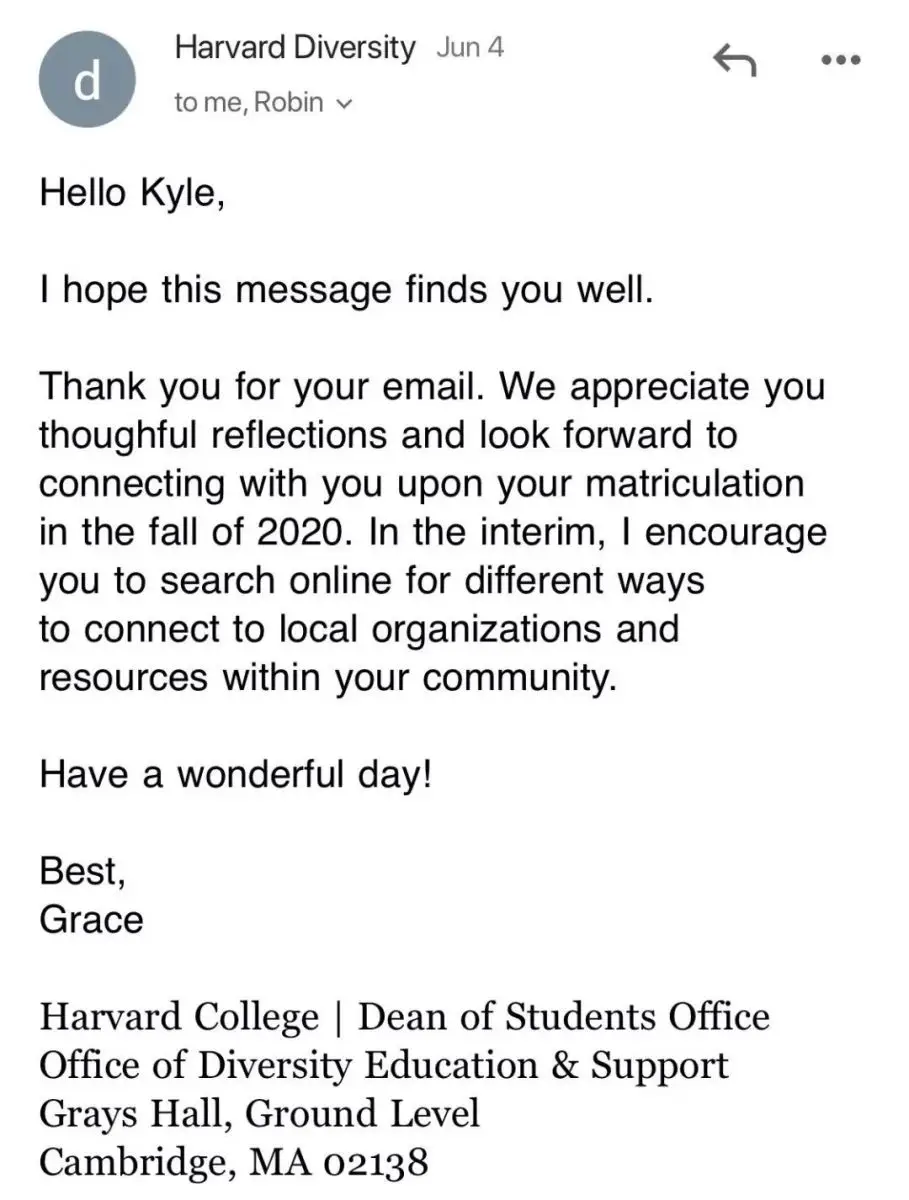
Task: Click "Office of Diversity Education & Support" line
Action: pos(383,1065)
